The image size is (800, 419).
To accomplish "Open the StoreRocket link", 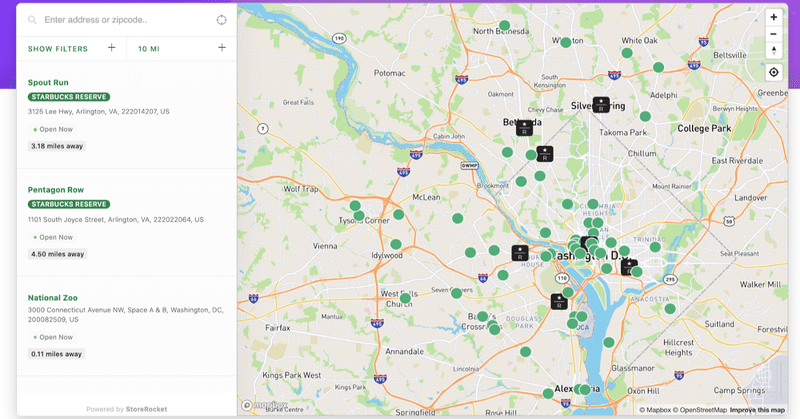I will point(146,409).
